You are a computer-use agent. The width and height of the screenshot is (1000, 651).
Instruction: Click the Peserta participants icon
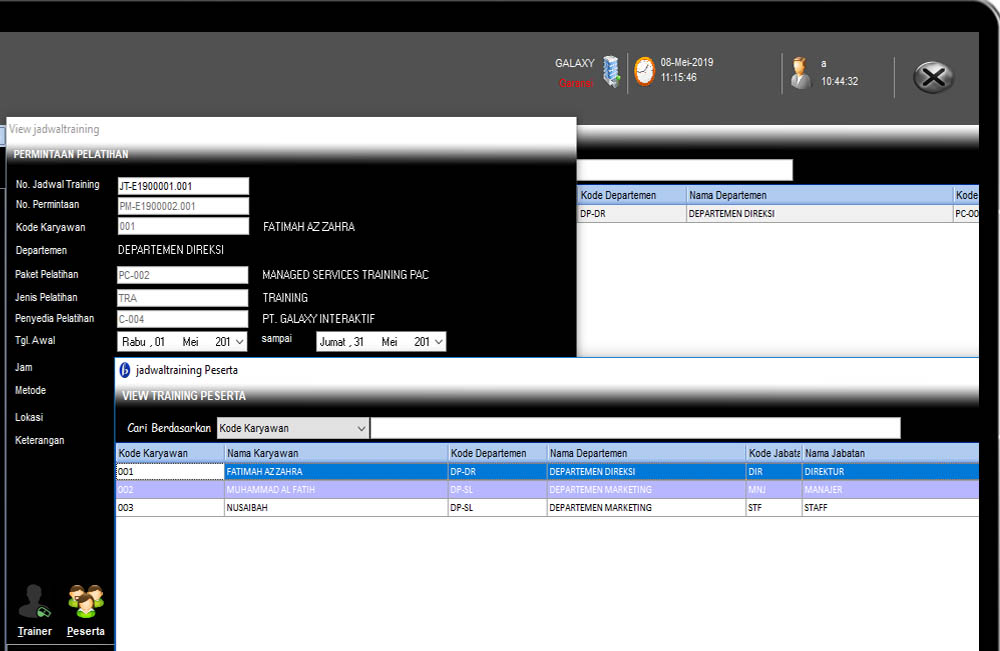pos(85,602)
